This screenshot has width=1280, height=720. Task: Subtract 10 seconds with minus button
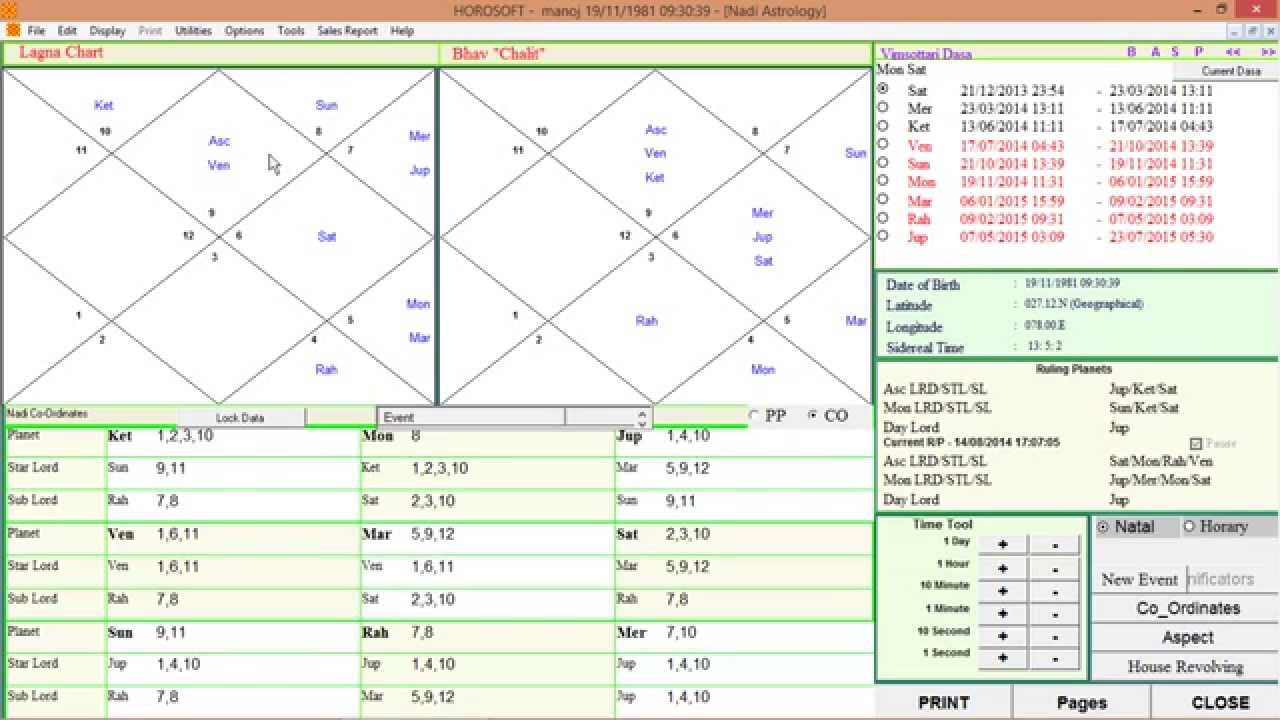click(1055, 636)
